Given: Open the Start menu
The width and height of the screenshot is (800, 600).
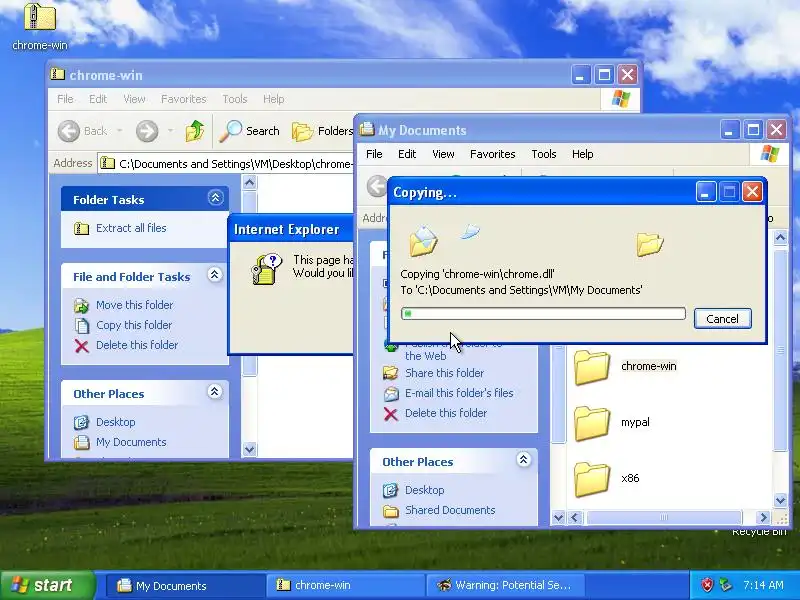Looking at the screenshot, I should [x=47, y=585].
